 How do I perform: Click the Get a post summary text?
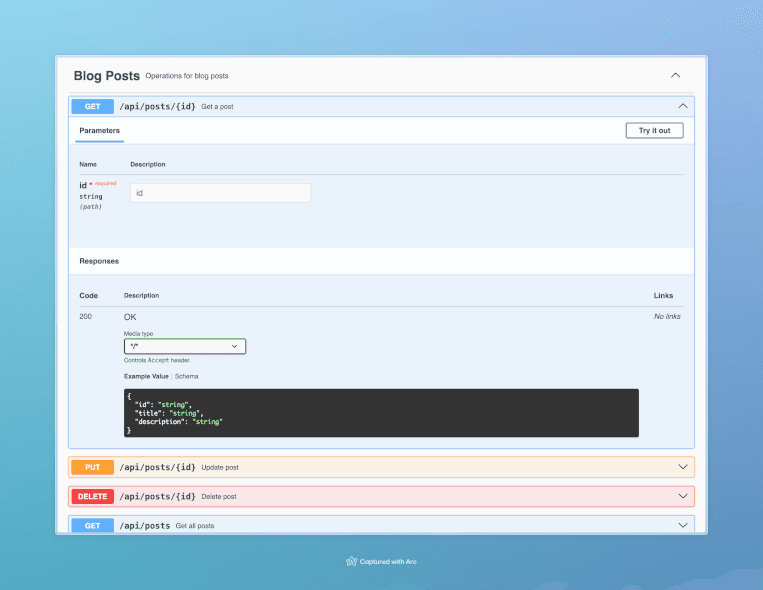click(x=218, y=107)
